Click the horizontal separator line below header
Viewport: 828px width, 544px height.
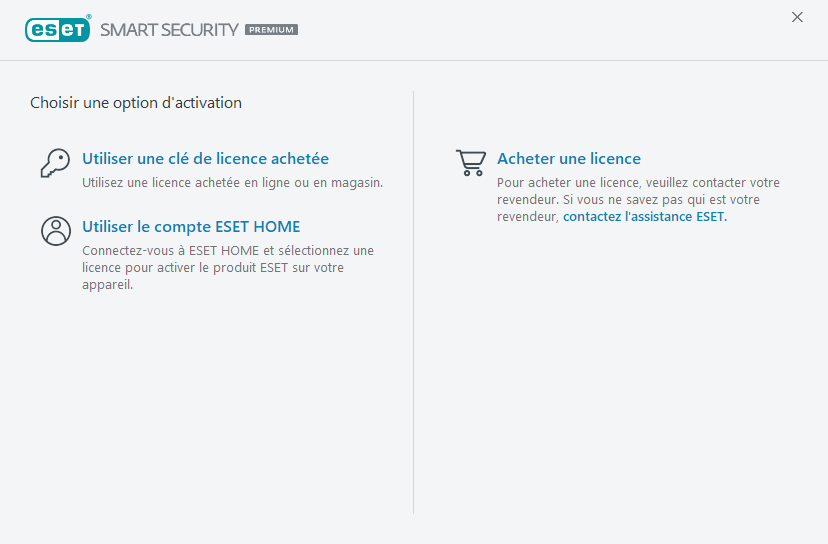(414, 61)
